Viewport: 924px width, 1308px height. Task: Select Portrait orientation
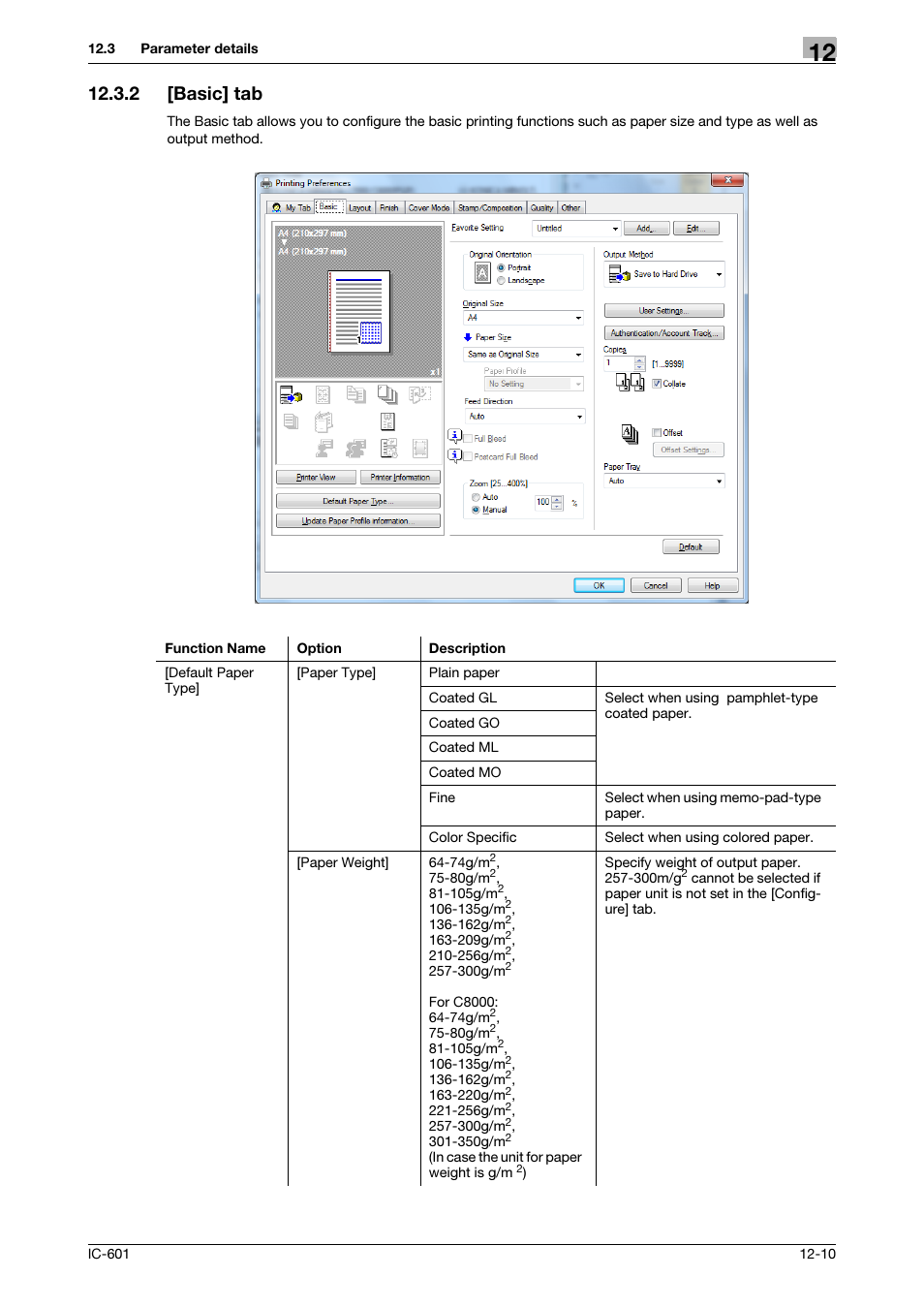click(501, 267)
